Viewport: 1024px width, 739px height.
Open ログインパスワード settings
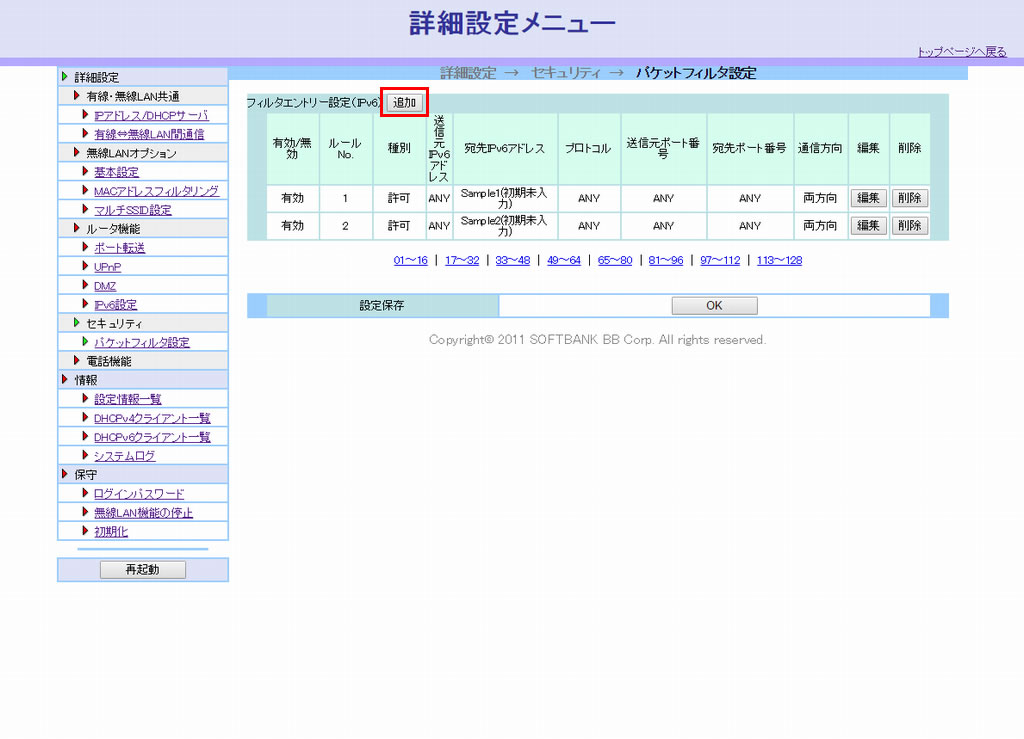(x=139, y=494)
